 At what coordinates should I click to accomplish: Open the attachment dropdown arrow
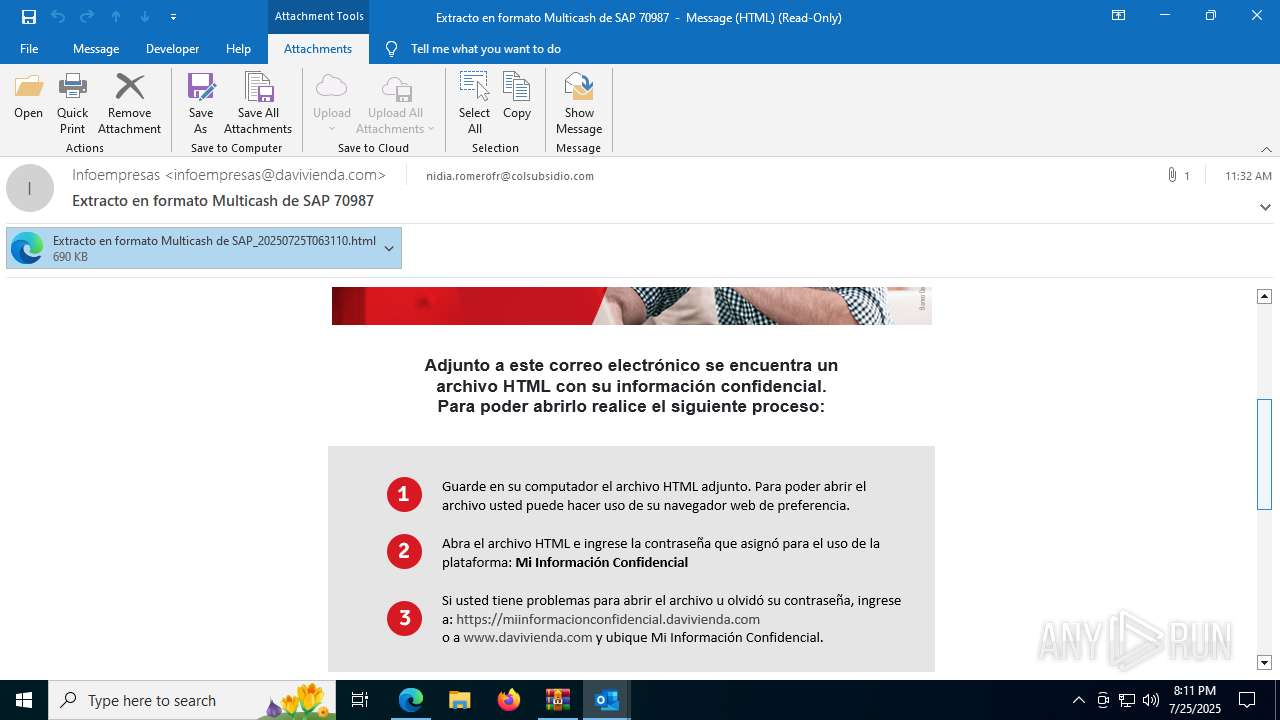389,248
